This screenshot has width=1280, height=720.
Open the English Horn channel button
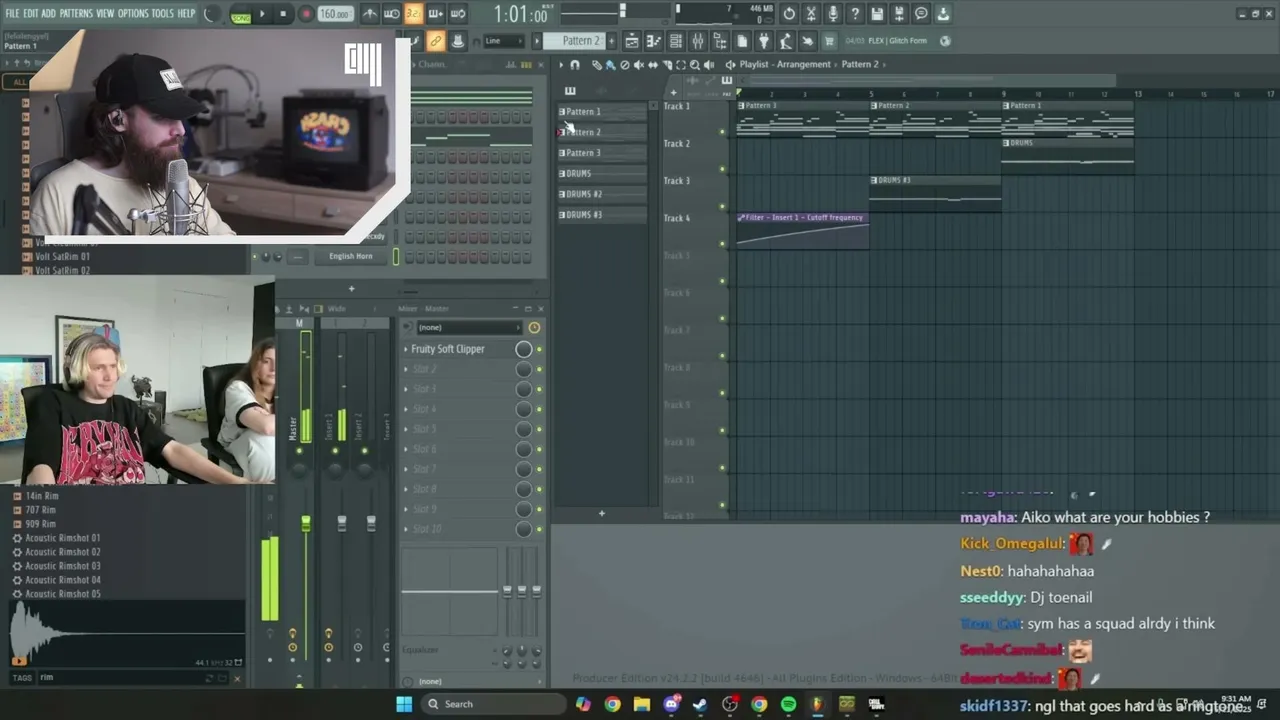click(x=350, y=257)
